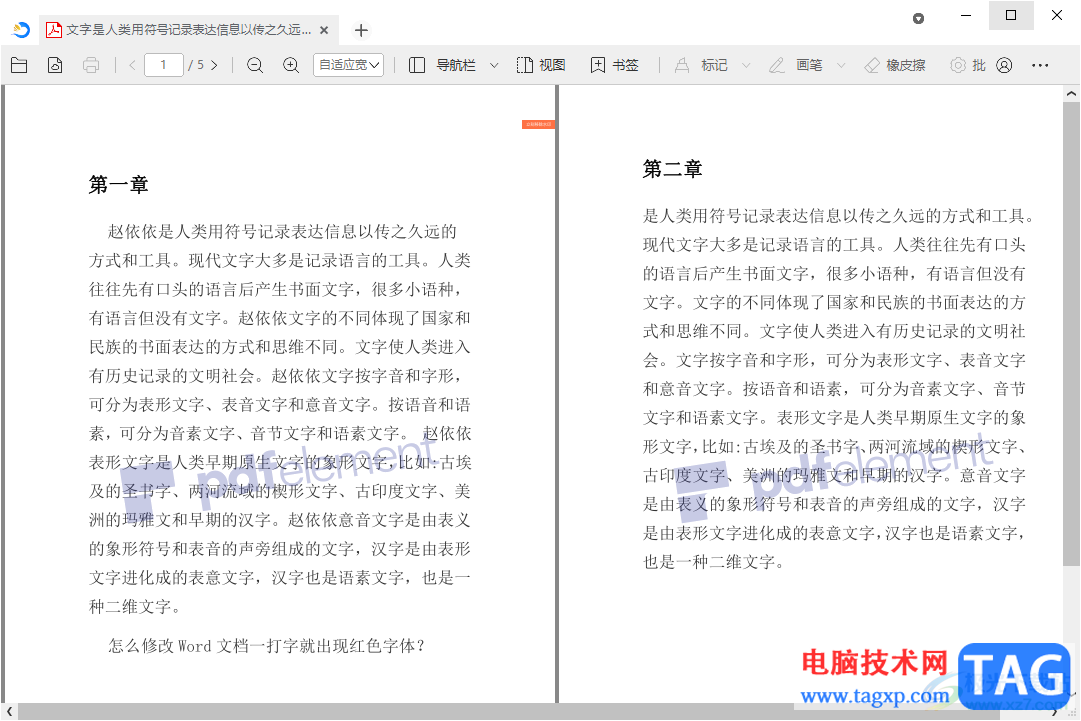Click the save-as document icon

point(55,65)
